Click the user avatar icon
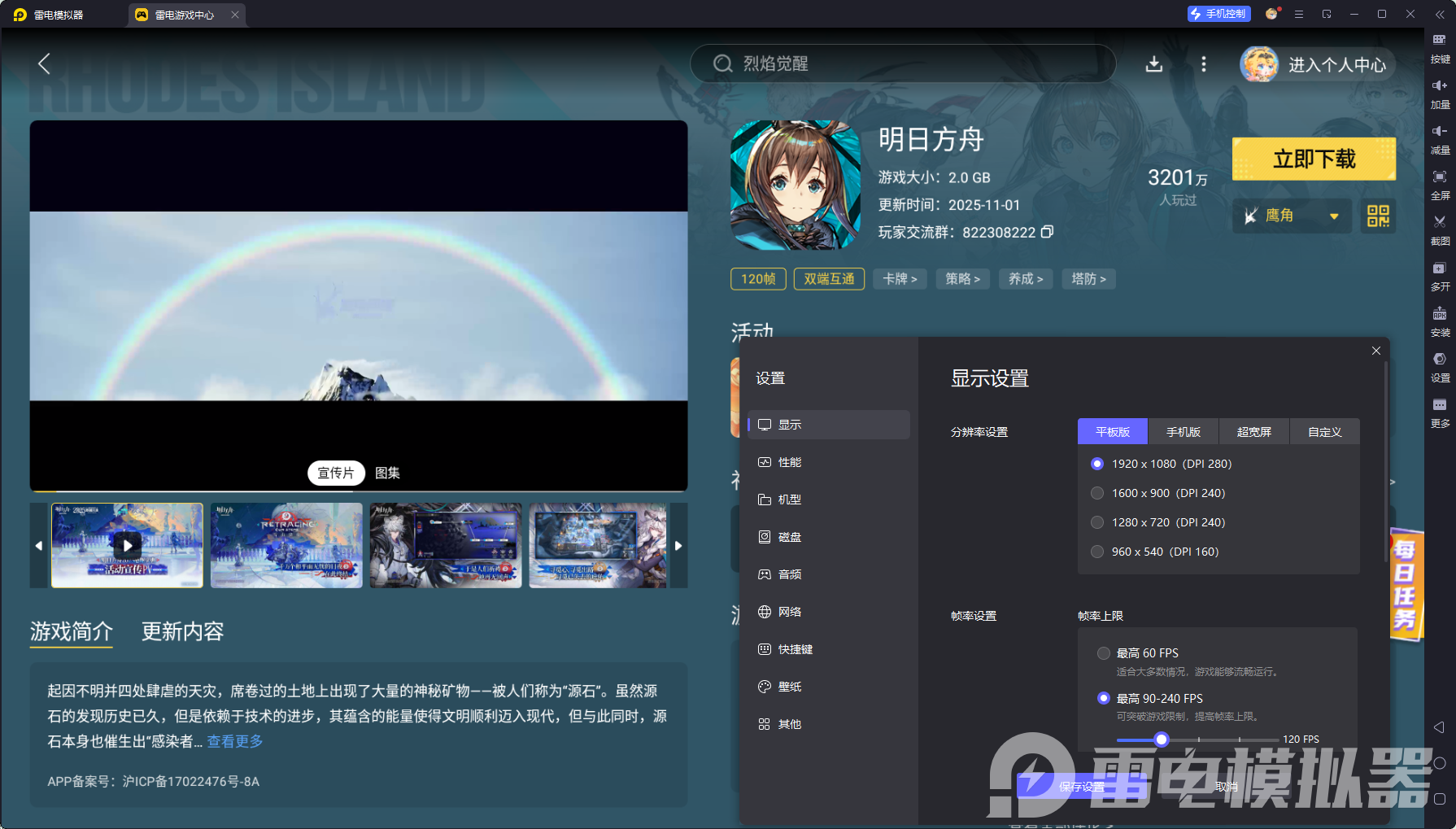 click(1259, 64)
